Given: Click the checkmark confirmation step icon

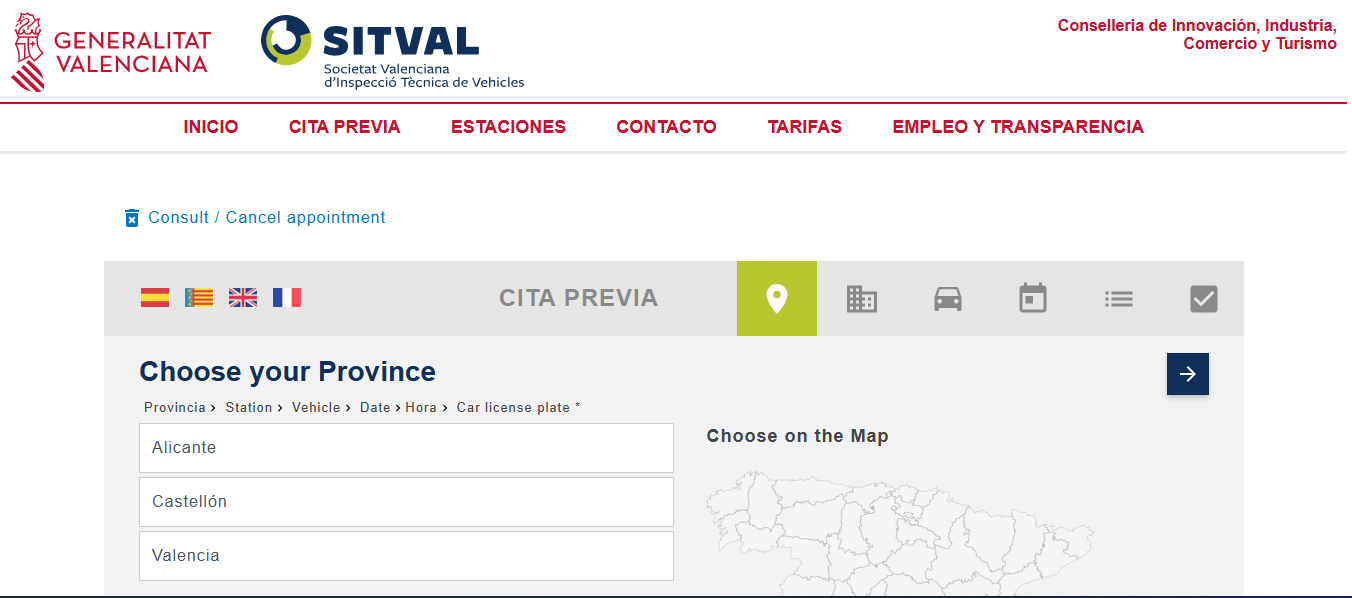Looking at the screenshot, I should point(1203,298).
